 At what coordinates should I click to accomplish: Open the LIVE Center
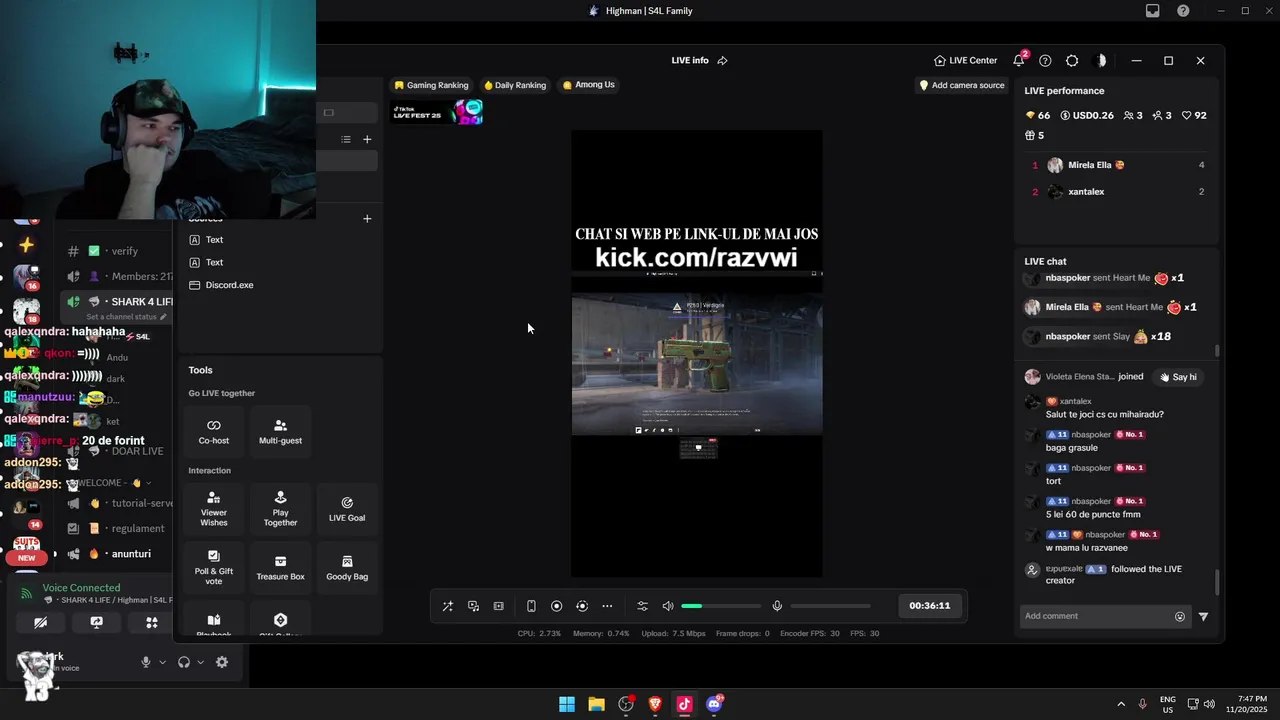pyautogui.click(x=965, y=61)
